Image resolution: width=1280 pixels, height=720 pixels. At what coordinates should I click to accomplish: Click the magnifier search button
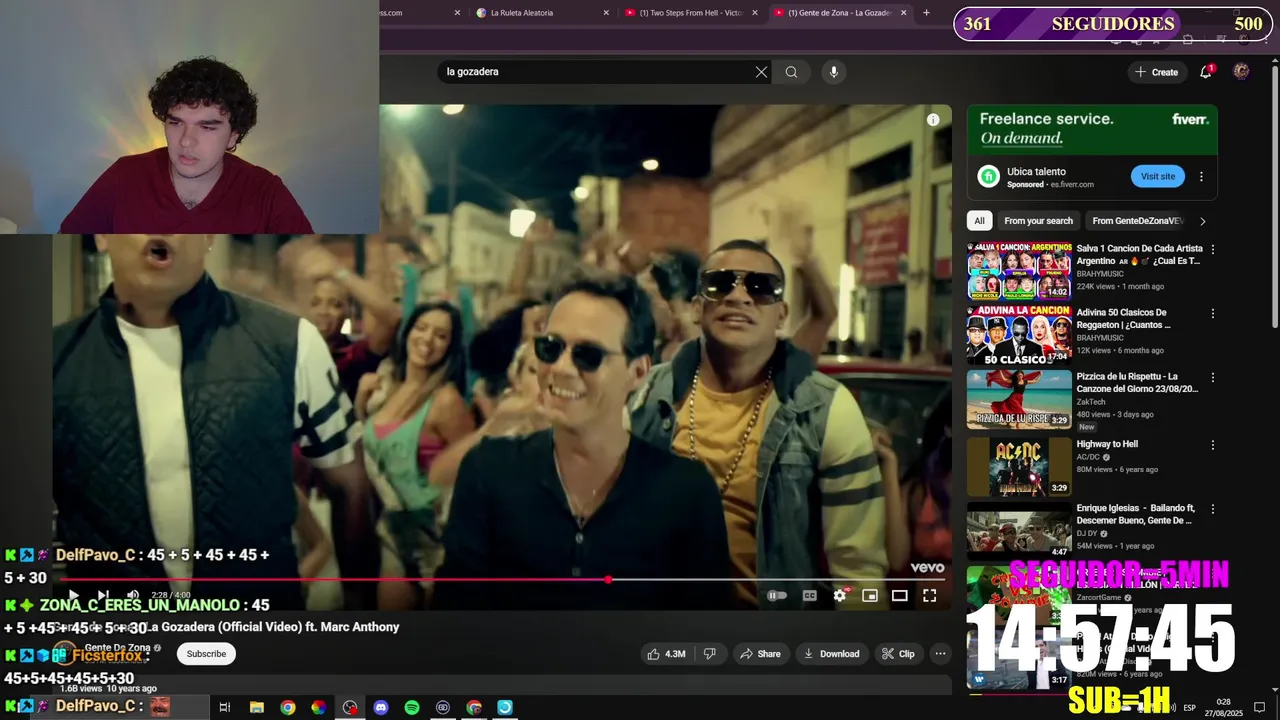pos(791,72)
